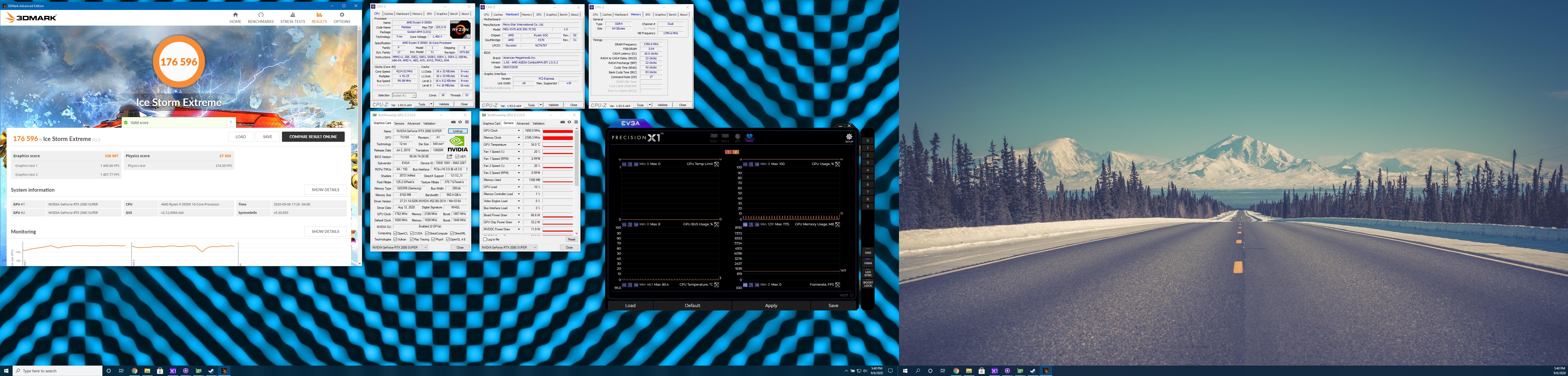The height and width of the screenshot is (376, 1568).
Task: Enable Log to file checkbox
Action: point(485,239)
